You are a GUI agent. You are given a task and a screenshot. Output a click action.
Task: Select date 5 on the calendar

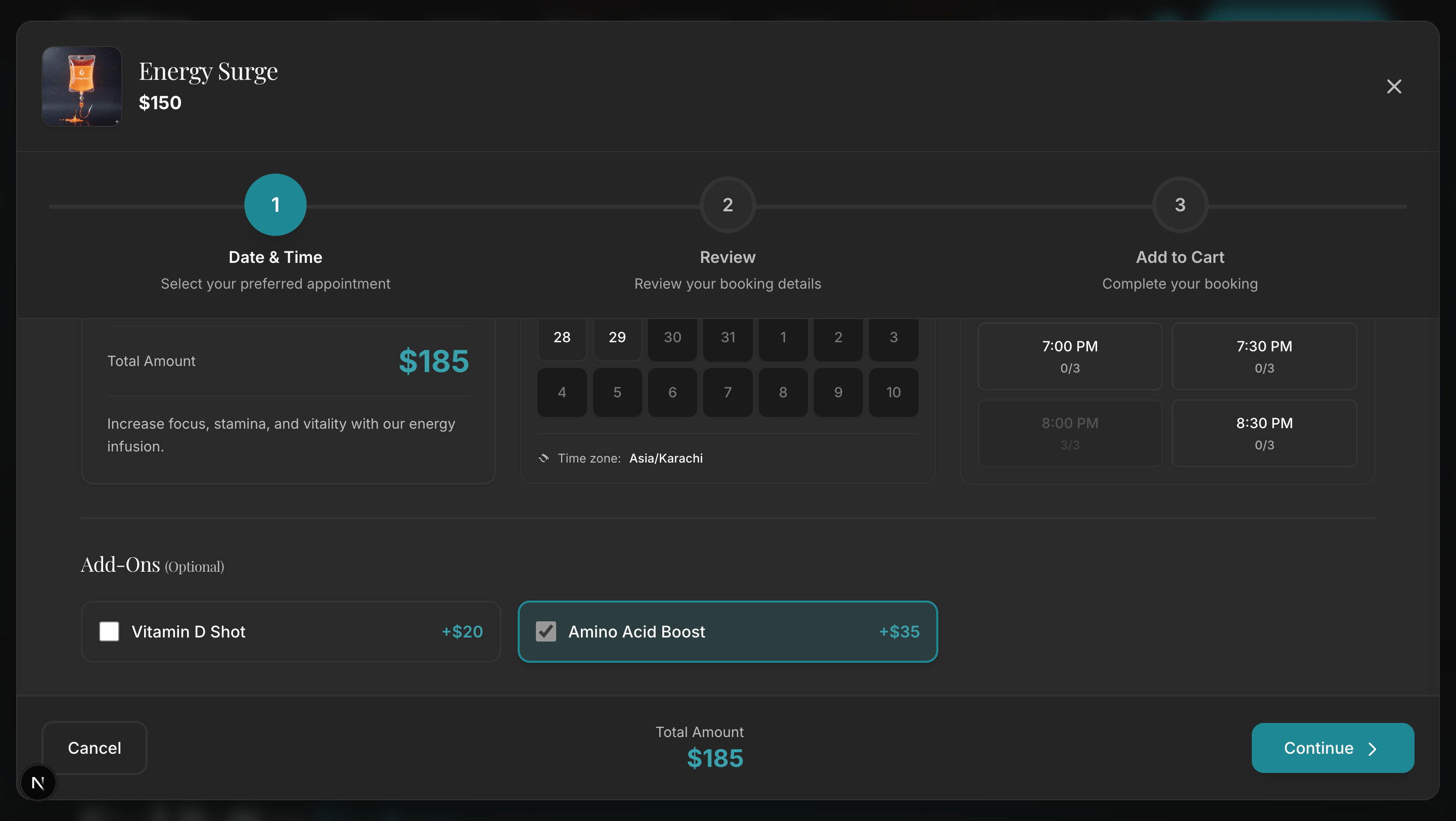pos(617,392)
